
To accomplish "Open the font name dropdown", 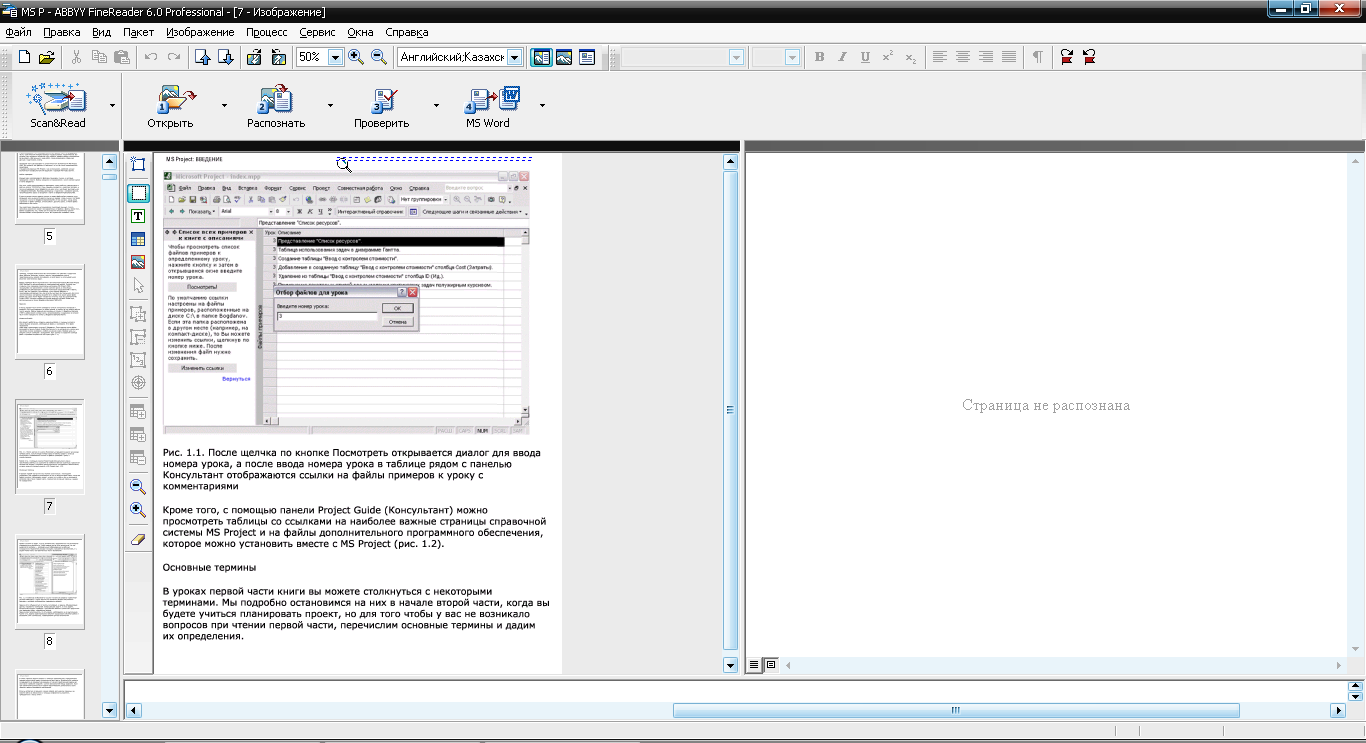I will click(x=736, y=58).
